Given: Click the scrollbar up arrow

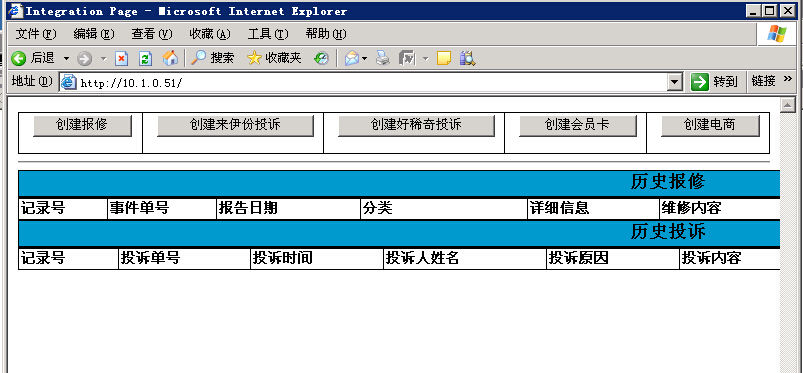Looking at the screenshot, I should coord(787,105).
